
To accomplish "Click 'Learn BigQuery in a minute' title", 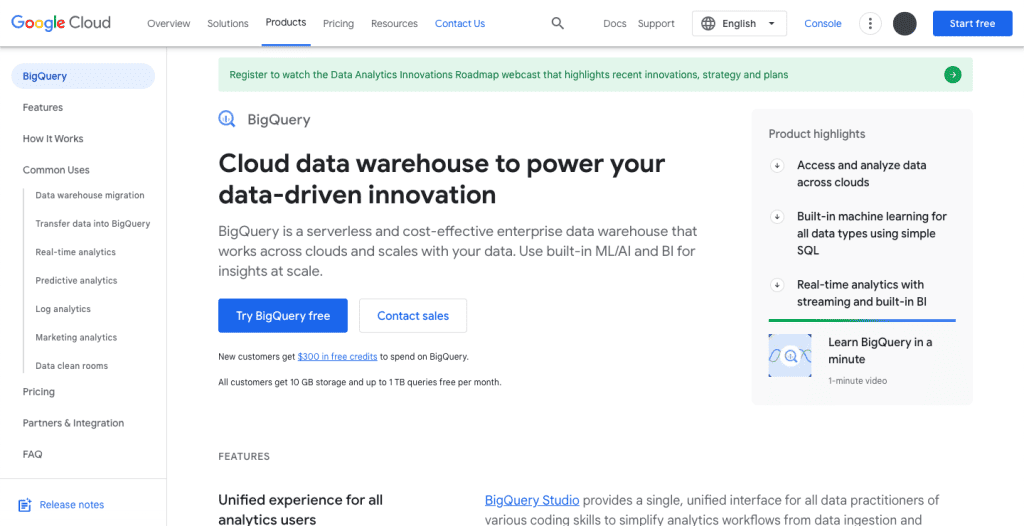I will [880, 350].
